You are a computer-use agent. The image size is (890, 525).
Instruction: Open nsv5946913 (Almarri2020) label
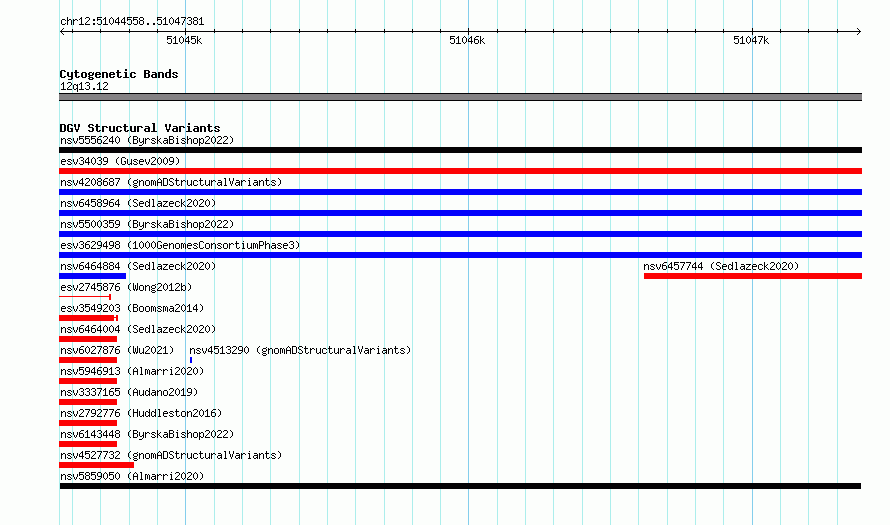coord(132,371)
